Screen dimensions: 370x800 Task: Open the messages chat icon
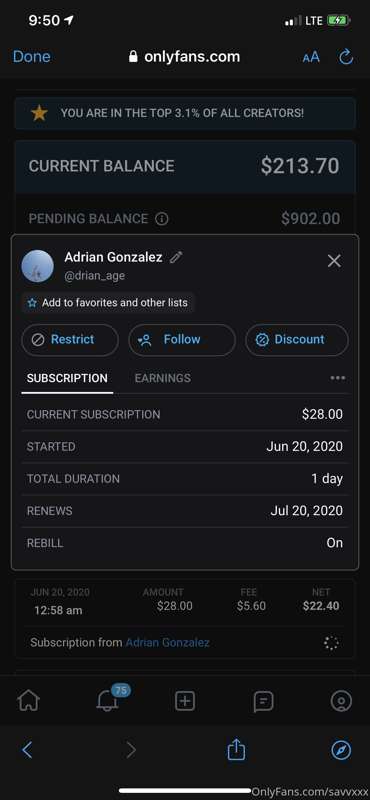pos(263,702)
